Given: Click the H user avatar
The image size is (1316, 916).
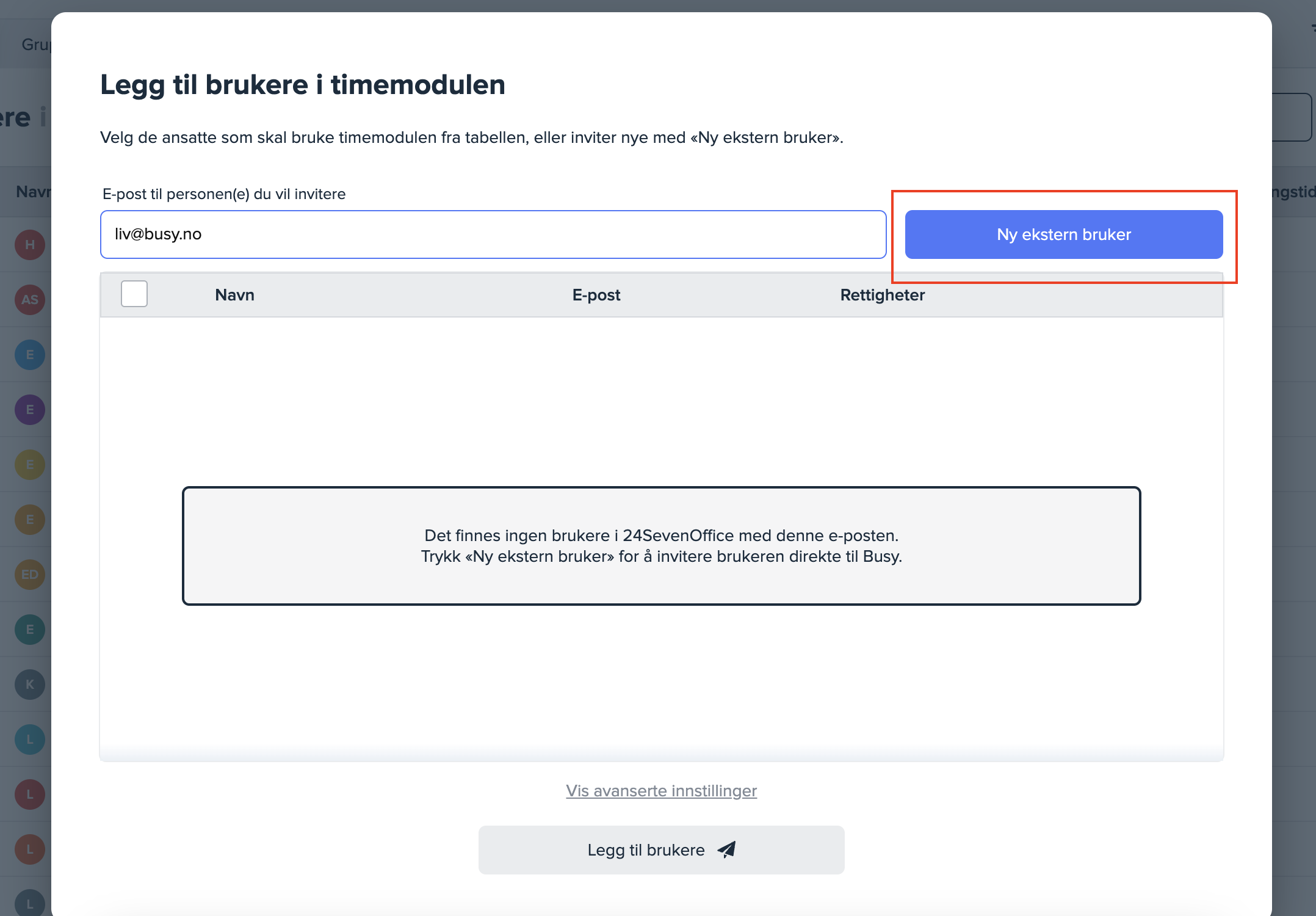Looking at the screenshot, I should [29, 245].
